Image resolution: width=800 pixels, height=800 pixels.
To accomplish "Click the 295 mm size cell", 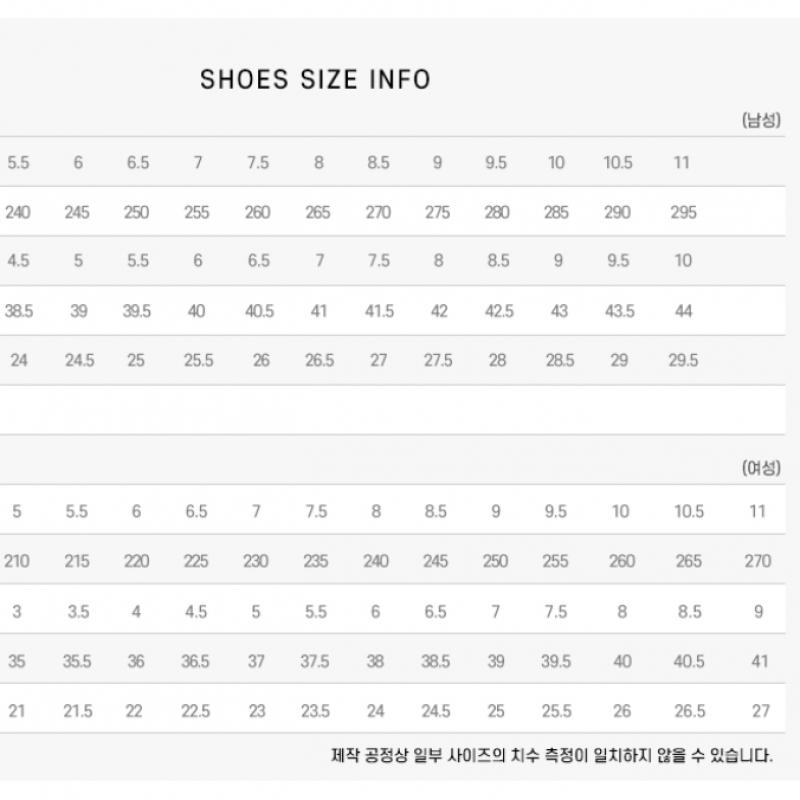I will (683, 212).
